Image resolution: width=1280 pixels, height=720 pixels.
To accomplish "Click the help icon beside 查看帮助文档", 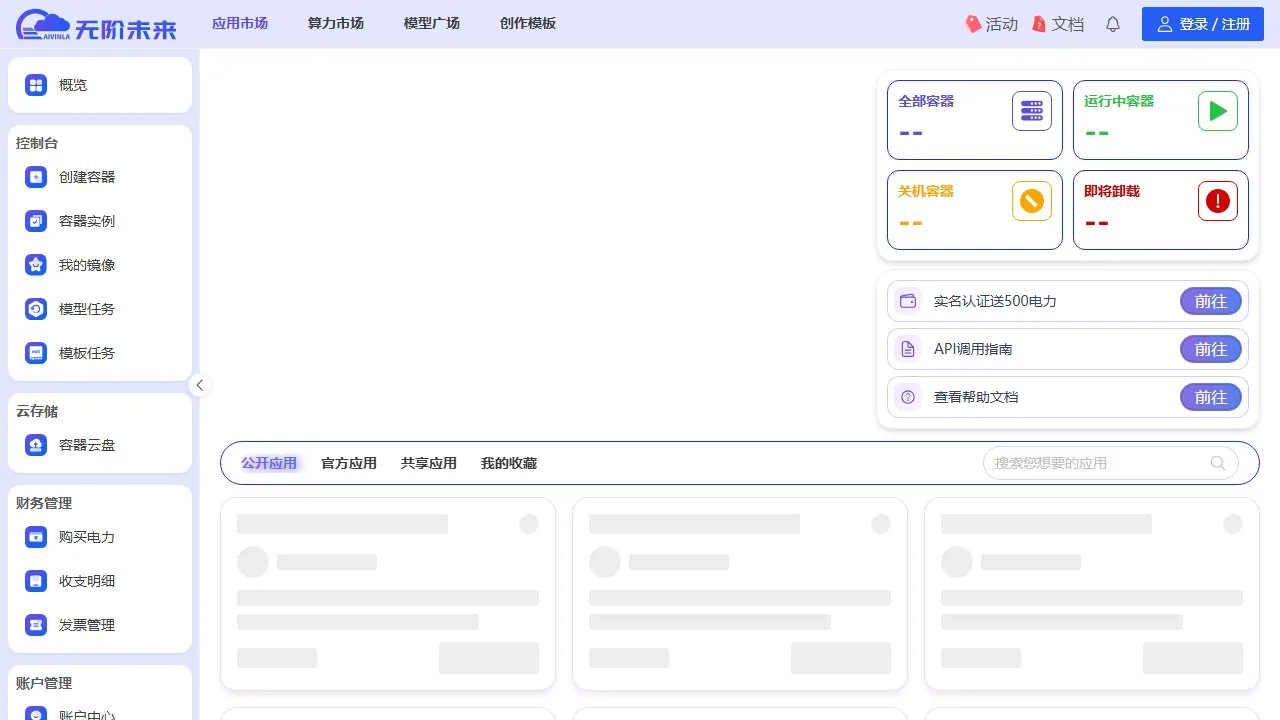I will click(x=908, y=397).
